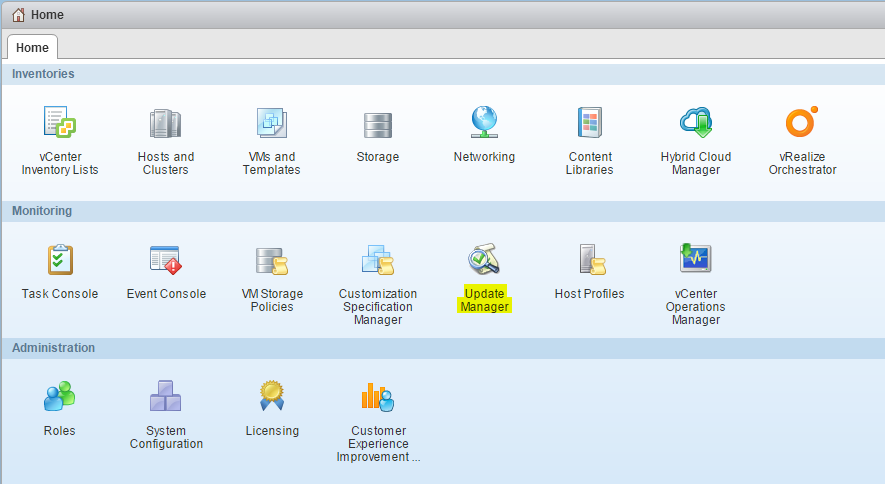This screenshot has height=484, width=885.
Task: Select the Home tab
Action: [32, 48]
